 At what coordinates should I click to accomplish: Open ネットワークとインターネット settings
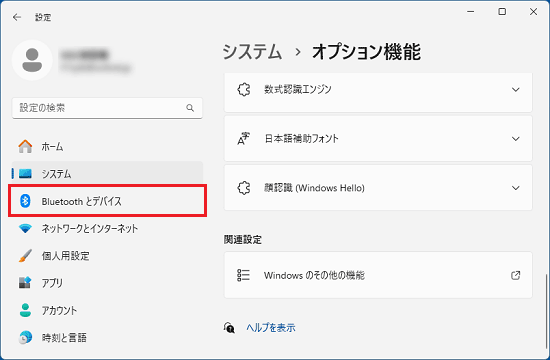tap(107, 228)
